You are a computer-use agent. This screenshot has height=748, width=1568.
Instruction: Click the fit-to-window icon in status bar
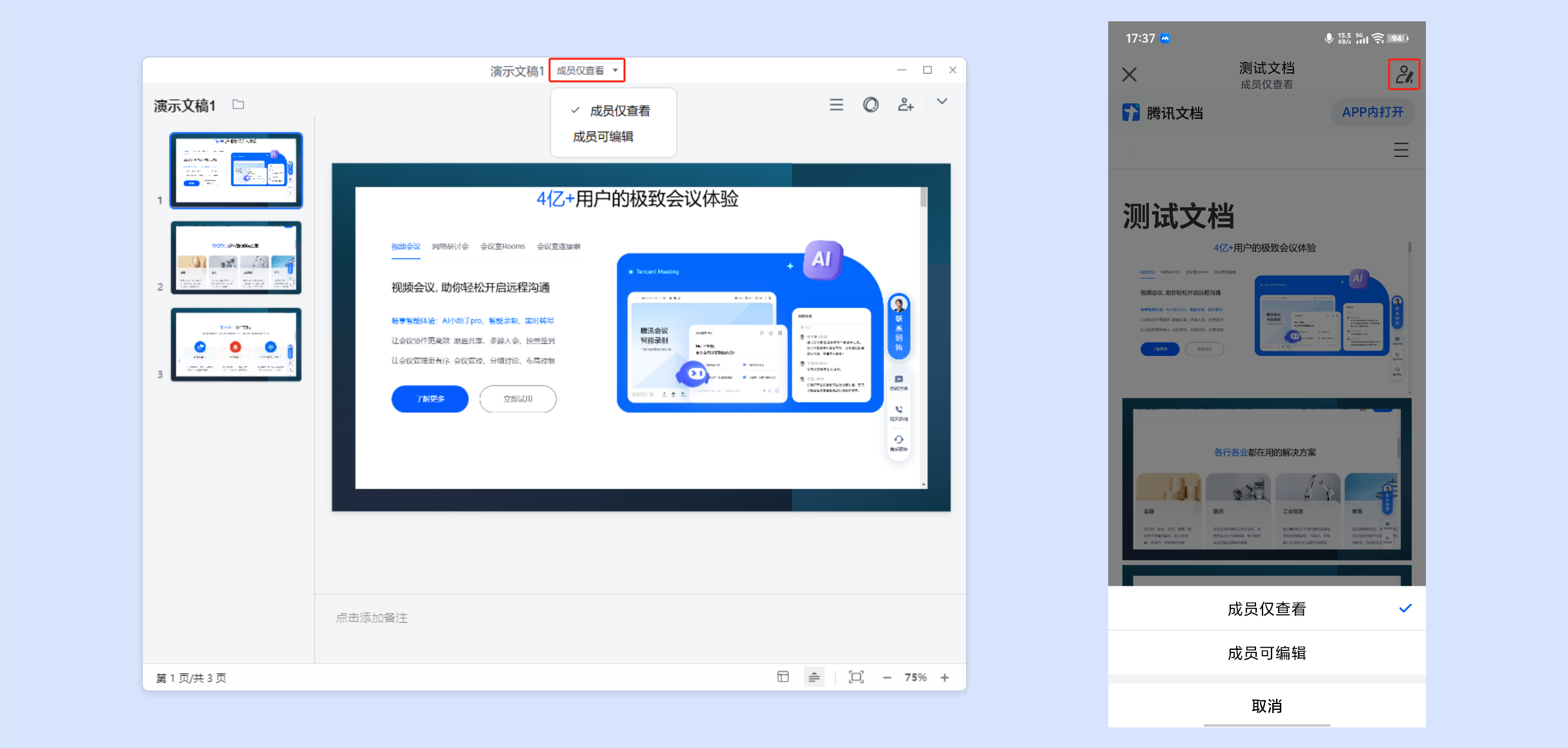tap(856, 677)
